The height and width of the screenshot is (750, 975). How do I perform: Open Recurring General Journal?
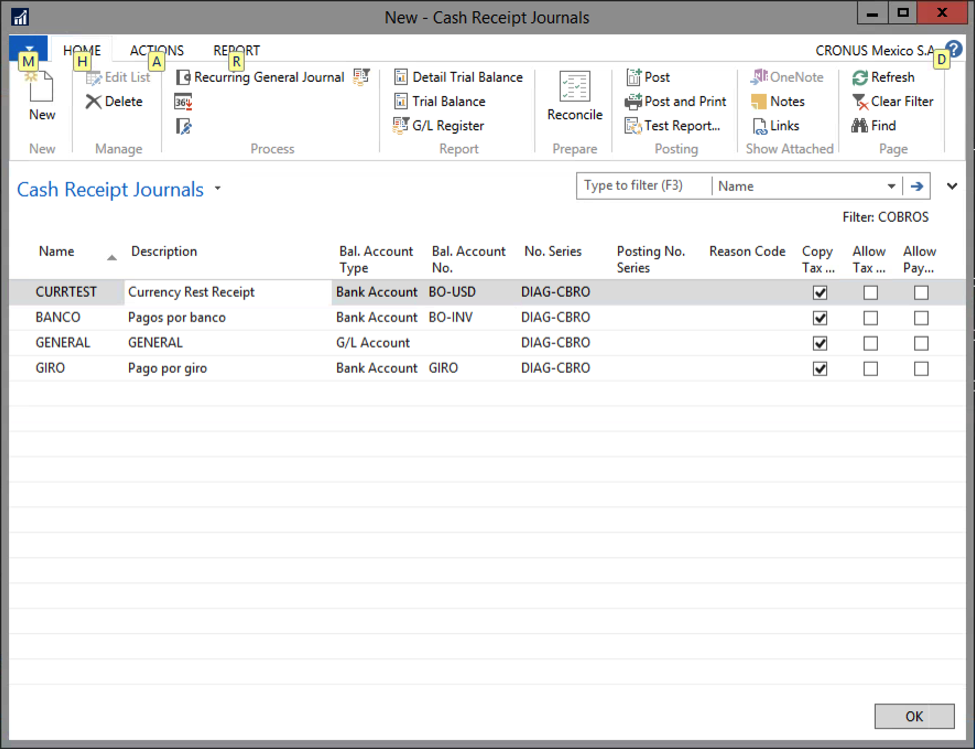pyautogui.click(x=260, y=77)
